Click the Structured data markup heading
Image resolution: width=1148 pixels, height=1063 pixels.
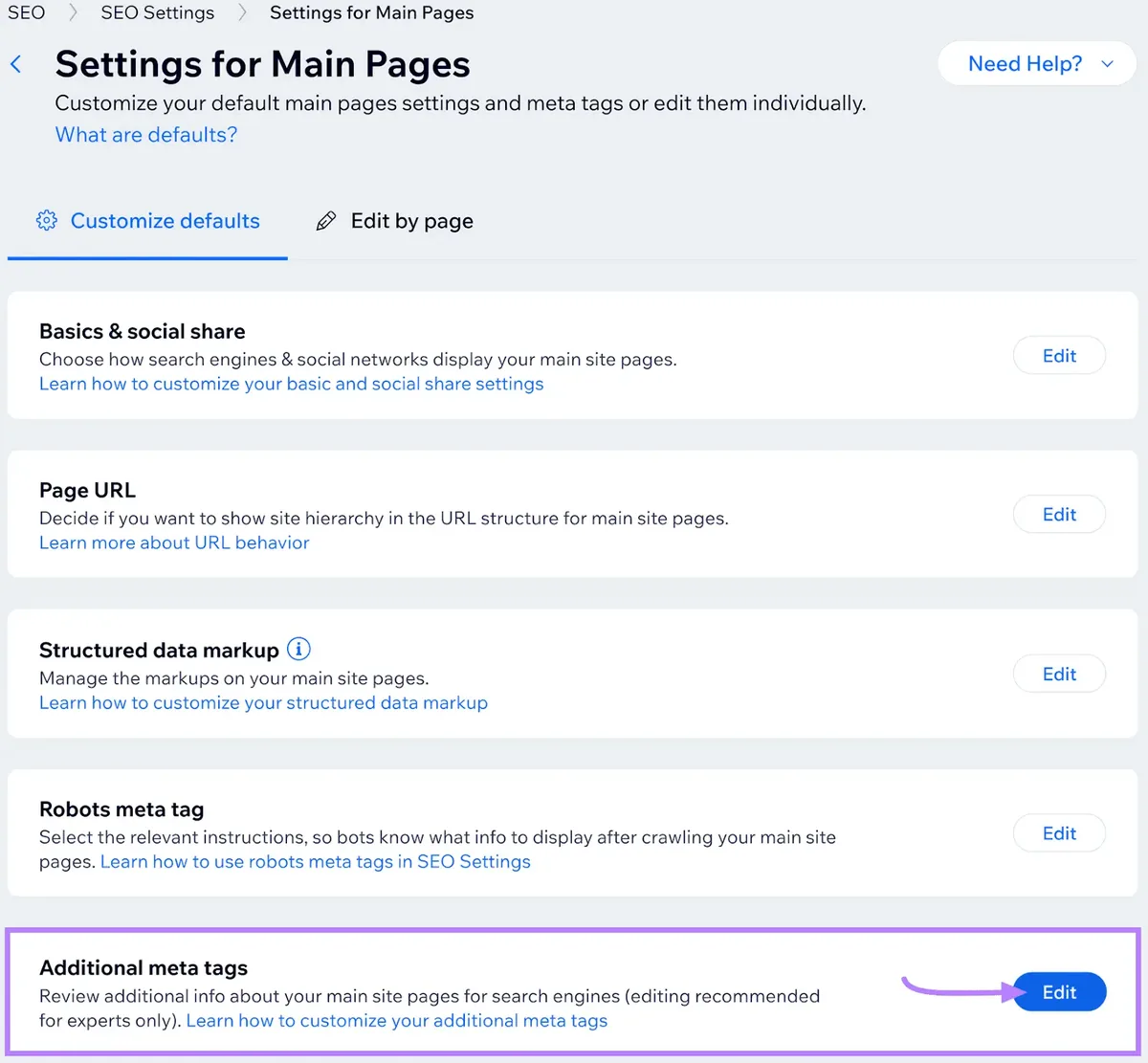159,650
